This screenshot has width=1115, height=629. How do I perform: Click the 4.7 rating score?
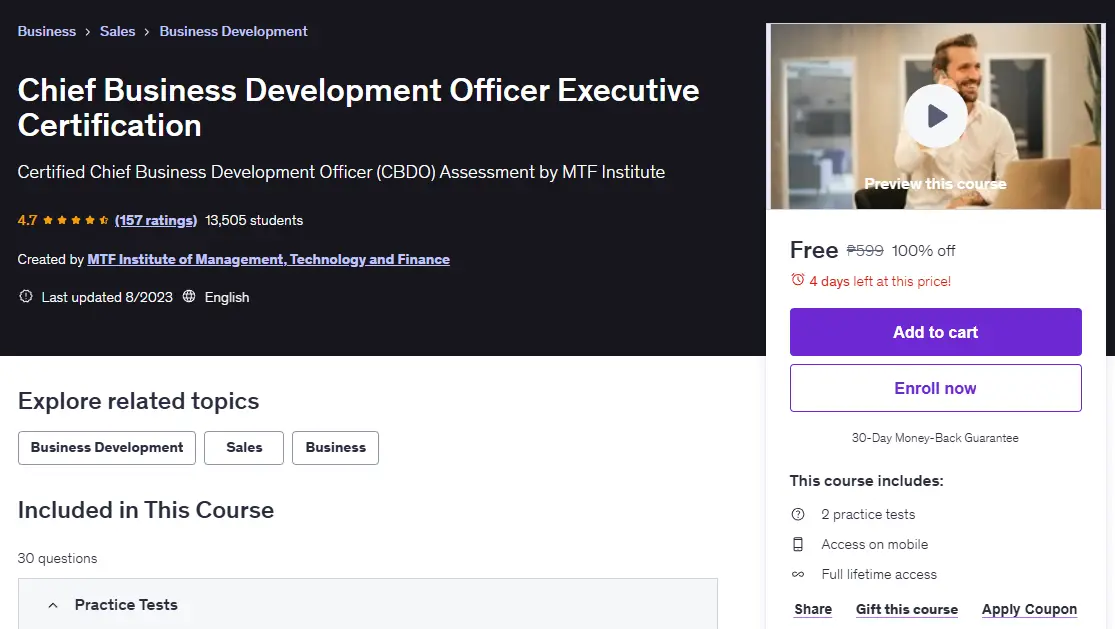click(x=27, y=220)
